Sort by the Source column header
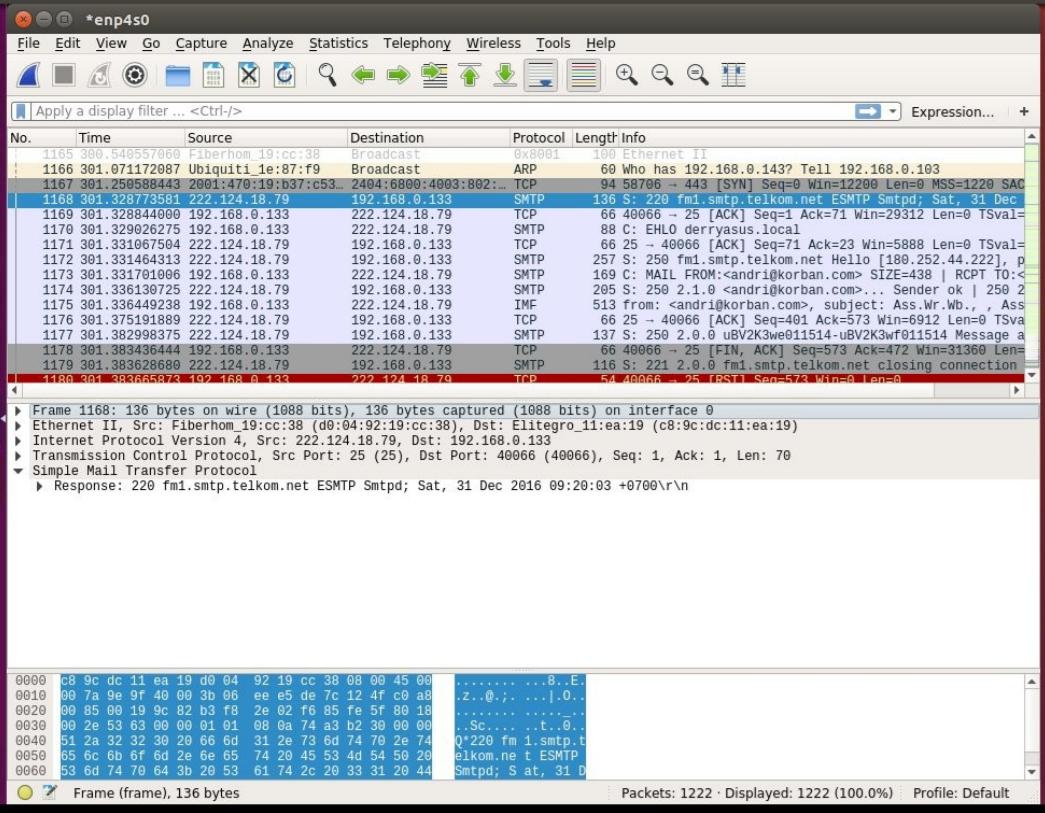 coord(266,138)
